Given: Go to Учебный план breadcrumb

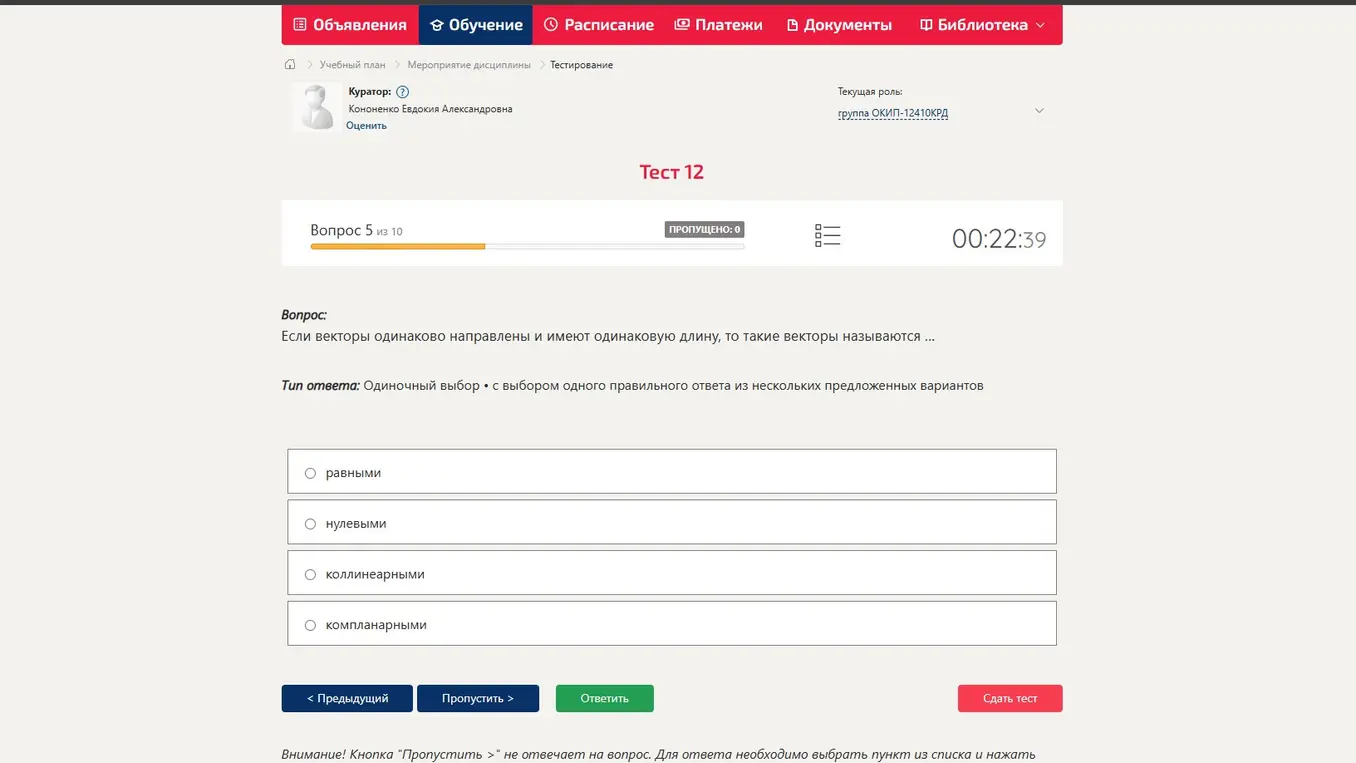Looking at the screenshot, I should 352,65.
